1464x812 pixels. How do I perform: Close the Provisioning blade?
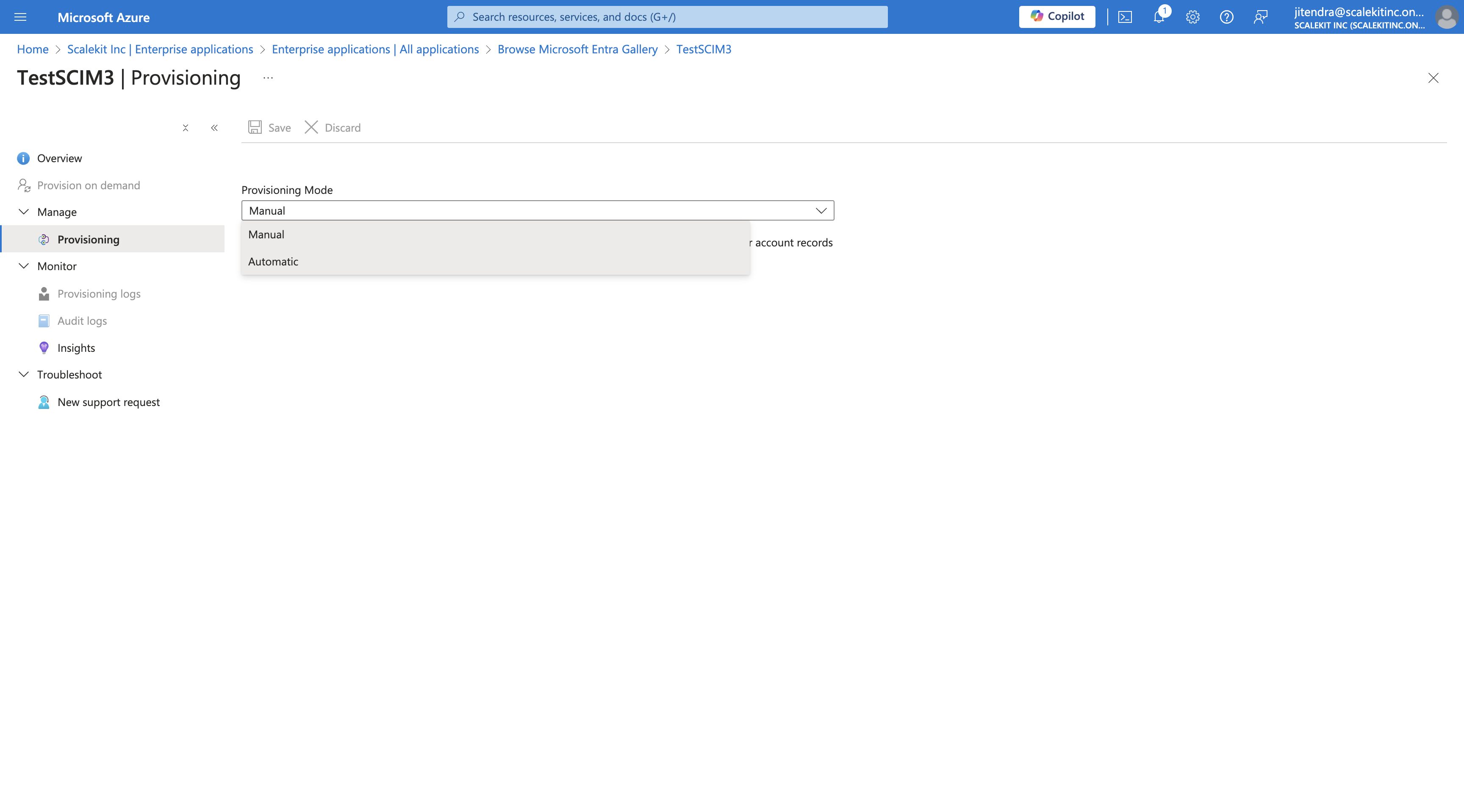click(1433, 78)
